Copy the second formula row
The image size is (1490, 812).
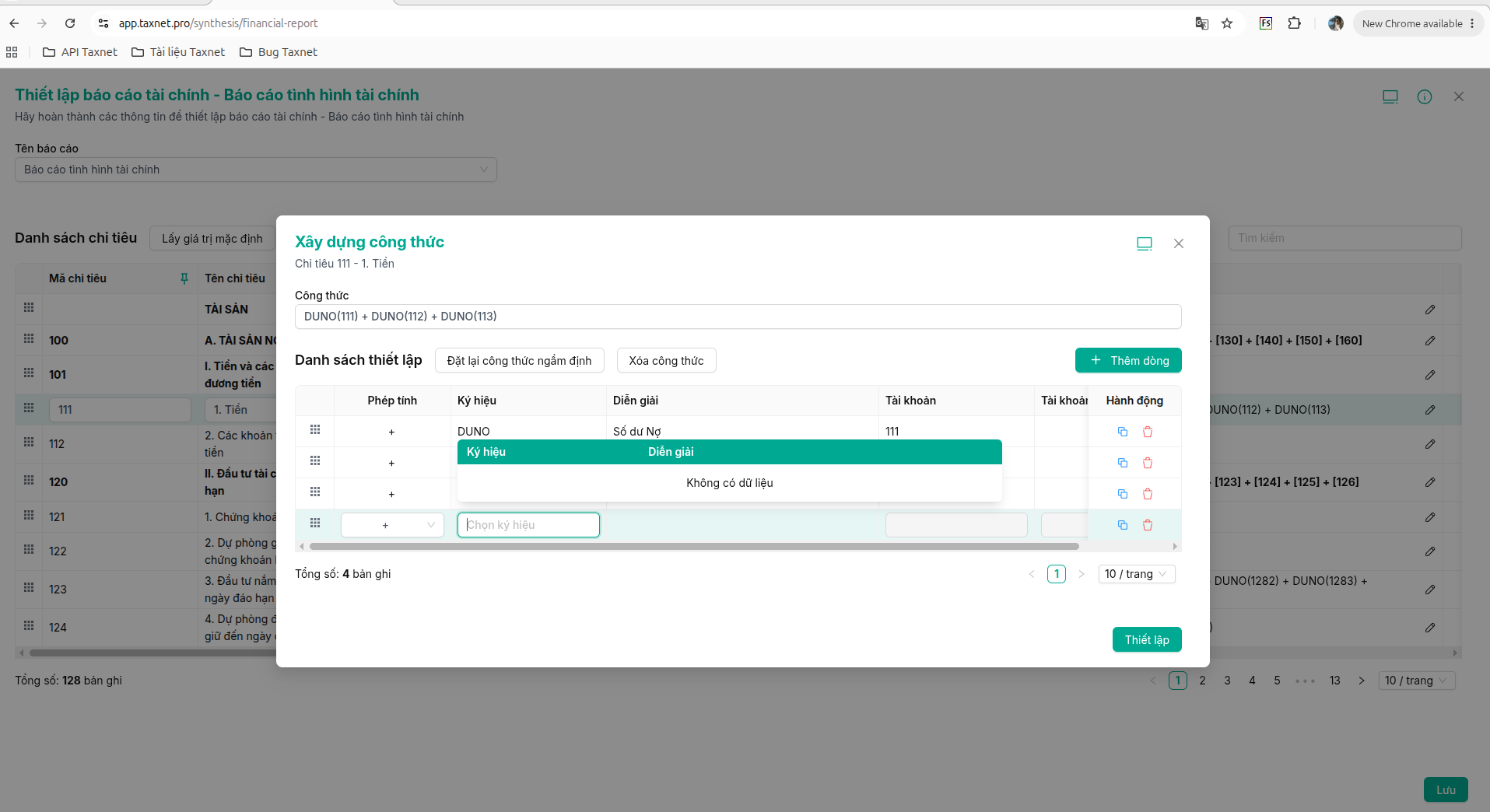point(1122,463)
